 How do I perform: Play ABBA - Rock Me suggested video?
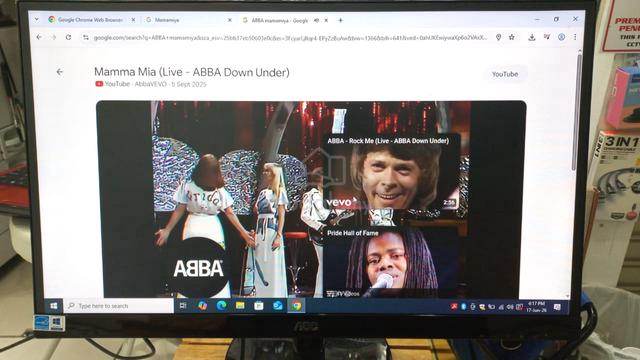point(391,171)
